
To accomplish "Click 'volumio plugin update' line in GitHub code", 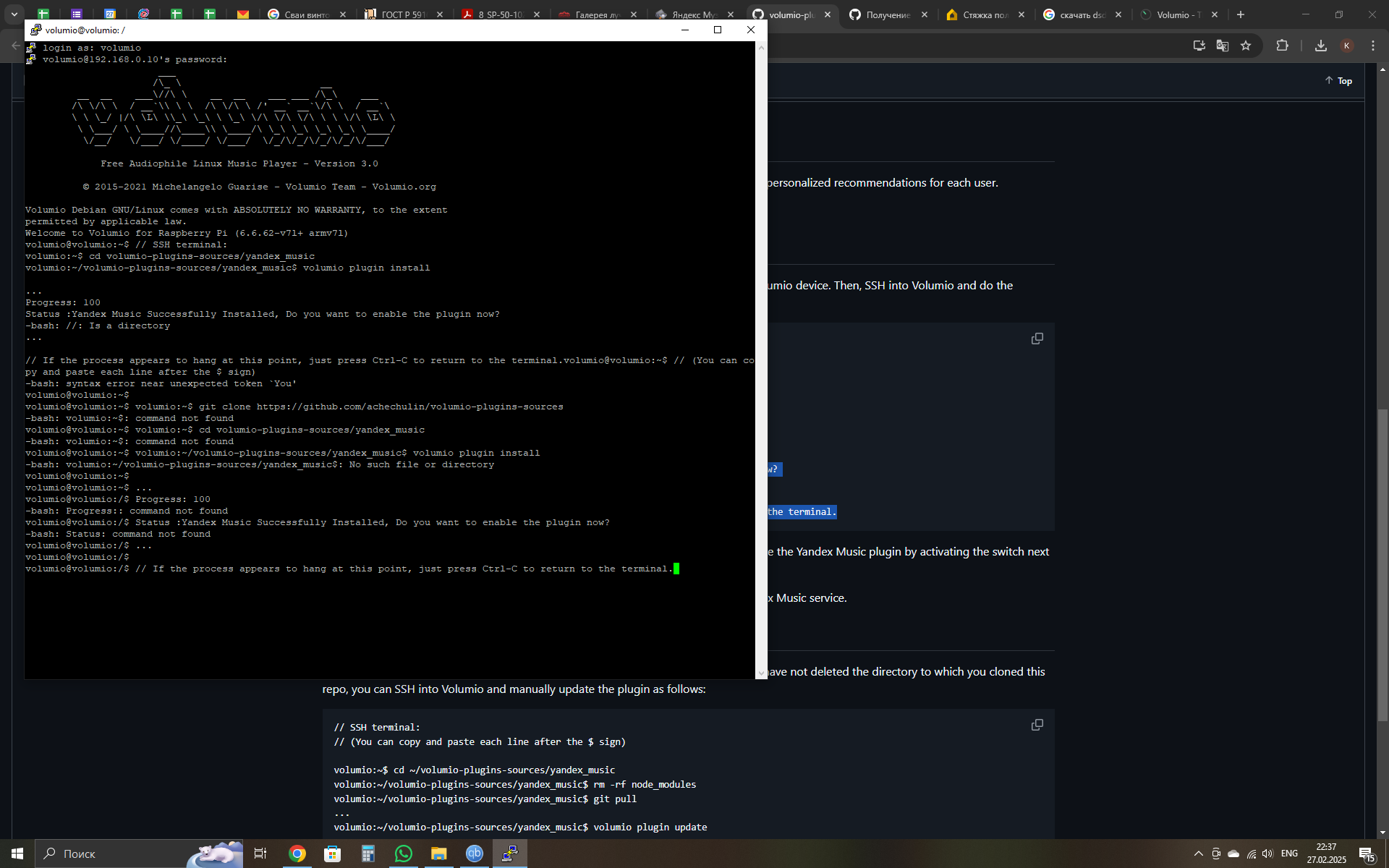I will tap(520, 827).
